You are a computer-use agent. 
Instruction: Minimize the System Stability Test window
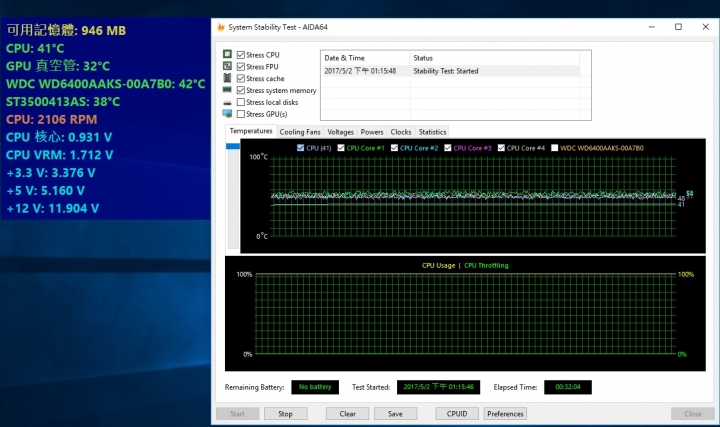pyautogui.click(x=652, y=27)
